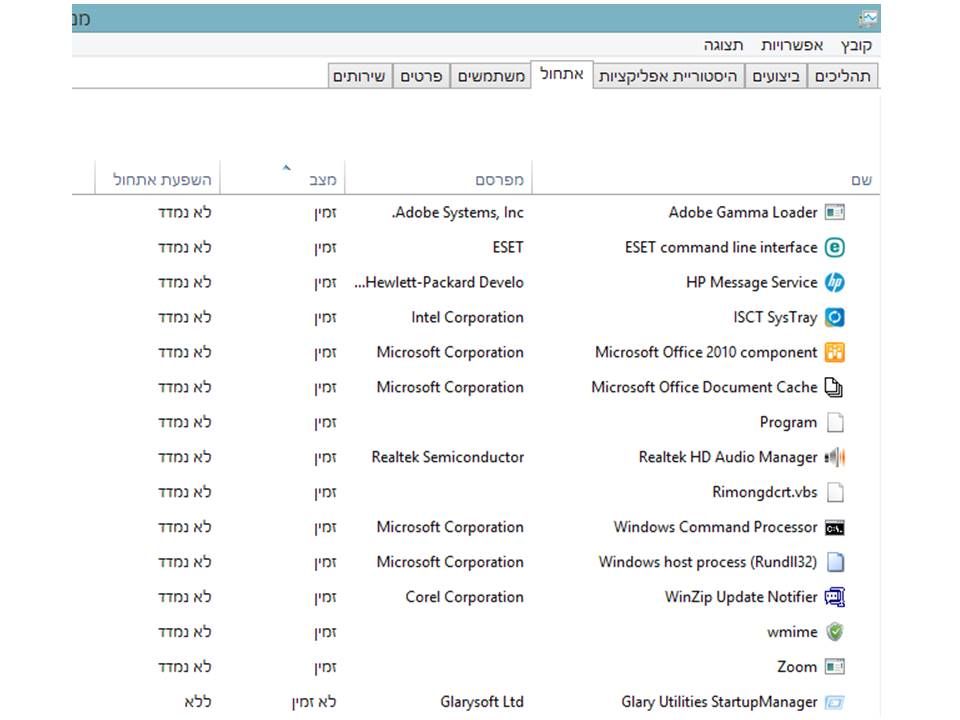Select Windows Command Processor name

716,527
